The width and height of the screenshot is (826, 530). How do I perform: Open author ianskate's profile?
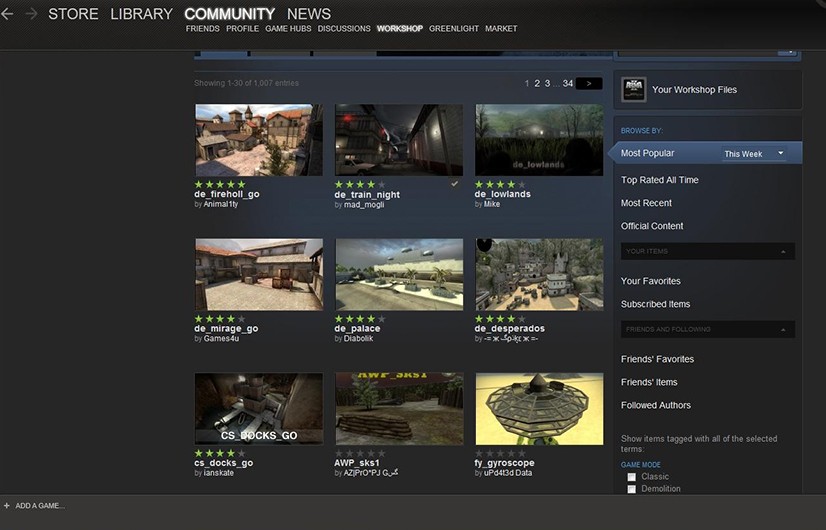[219, 473]
